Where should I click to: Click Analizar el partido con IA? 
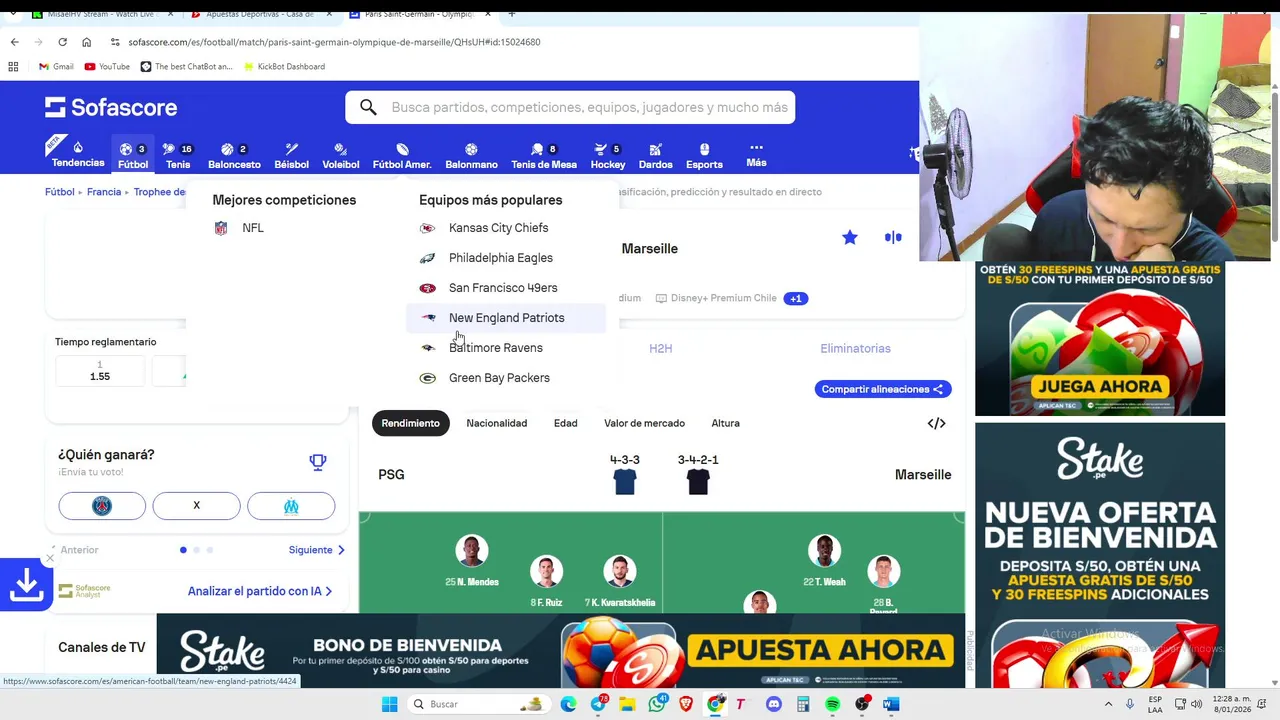[260, 591]
